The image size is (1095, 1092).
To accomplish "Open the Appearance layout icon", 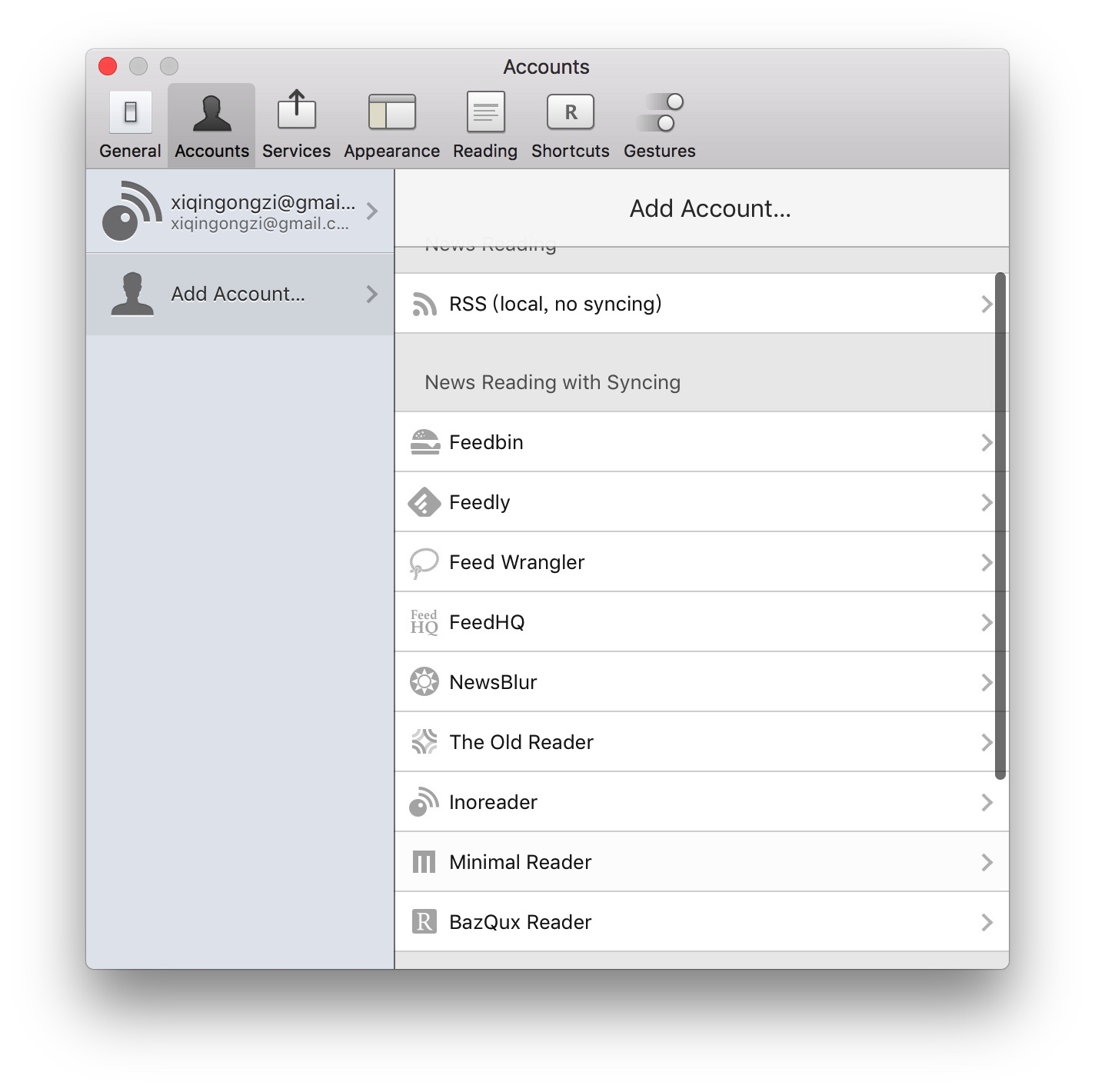I will pyautogui.click(x=392, y=112).
